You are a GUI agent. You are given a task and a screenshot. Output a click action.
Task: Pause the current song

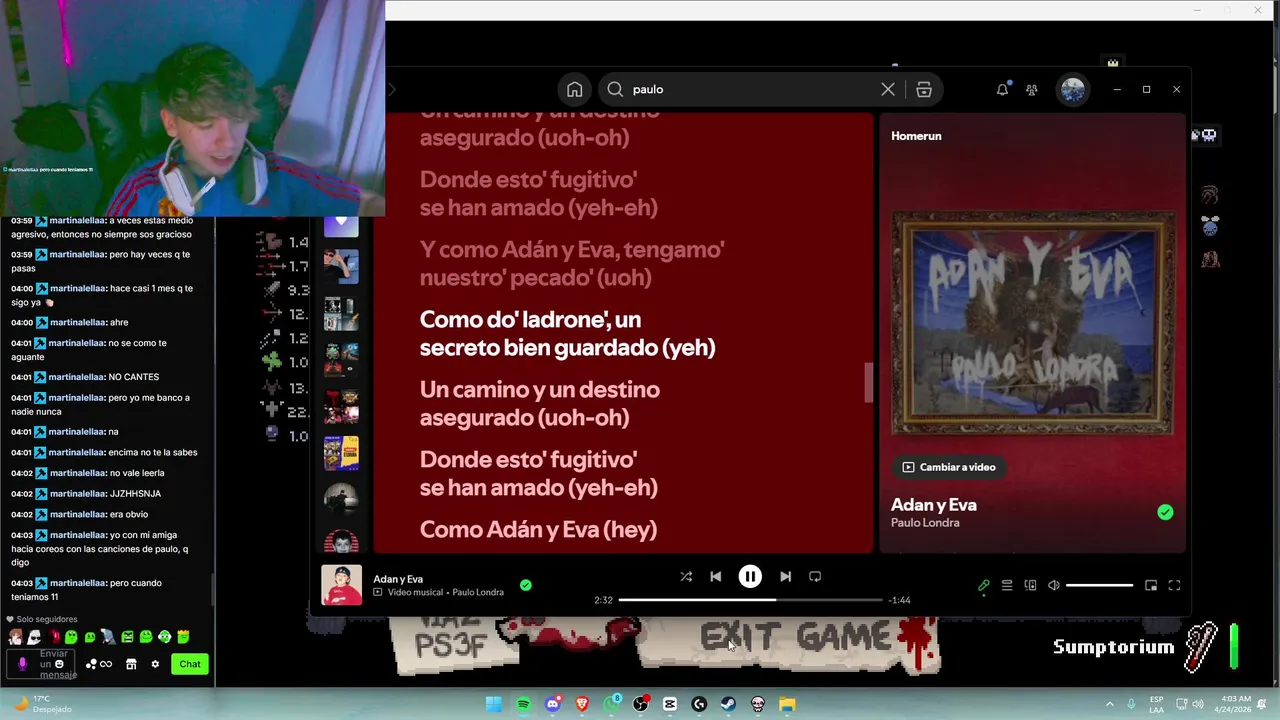click(x=750, y=576)
